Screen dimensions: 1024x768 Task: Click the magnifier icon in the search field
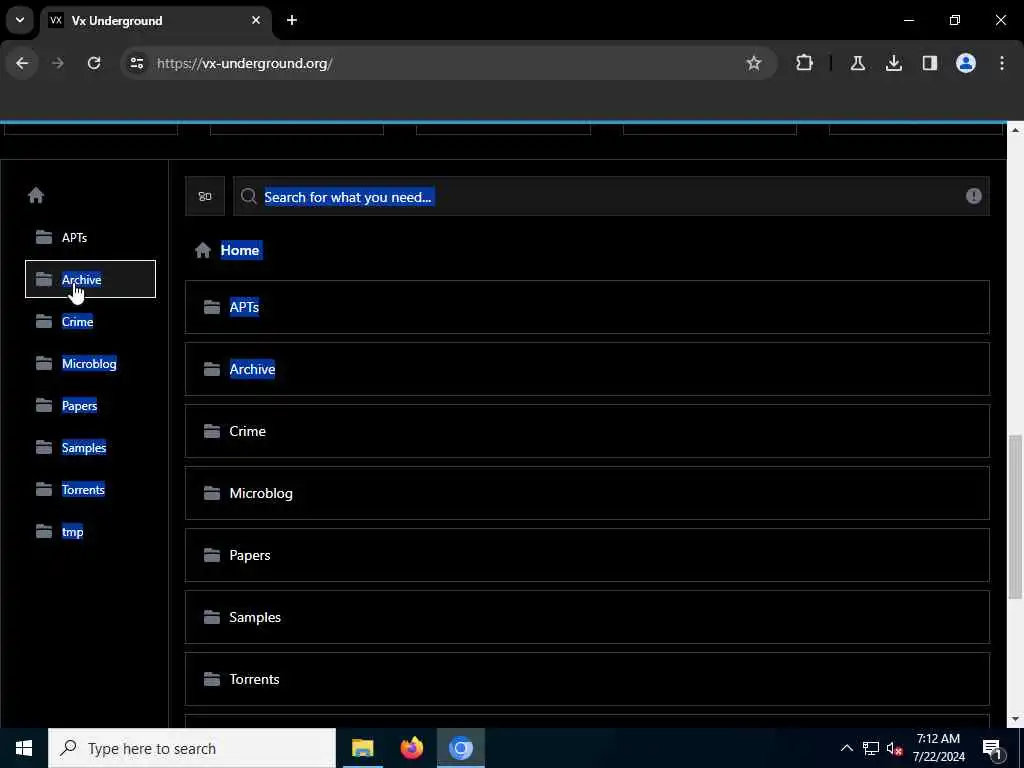click(248, 196)
